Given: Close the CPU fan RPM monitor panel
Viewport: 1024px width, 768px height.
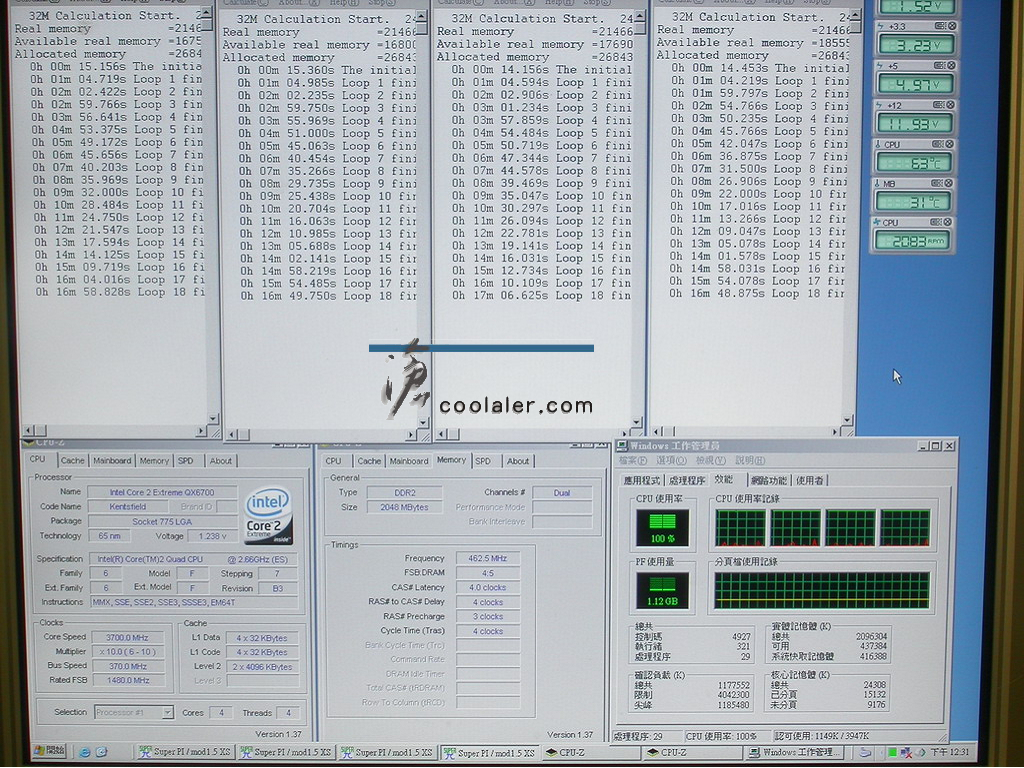Looking at the screenshot, I should (948, 222).
